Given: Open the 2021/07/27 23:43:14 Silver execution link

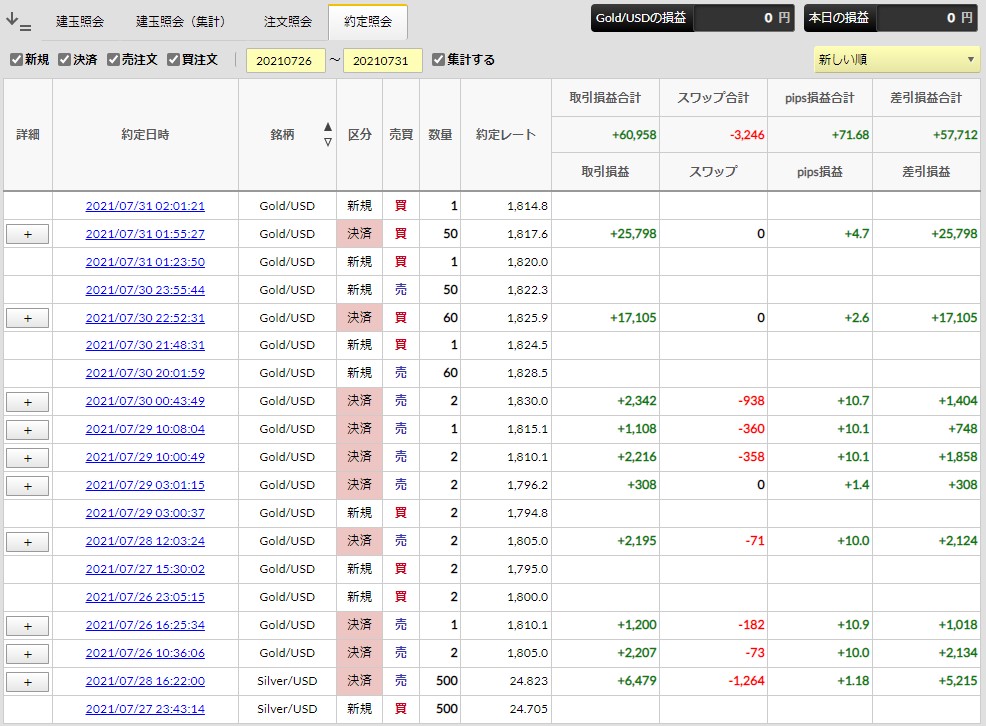Looking at the screenshot, I should (145, 709).
